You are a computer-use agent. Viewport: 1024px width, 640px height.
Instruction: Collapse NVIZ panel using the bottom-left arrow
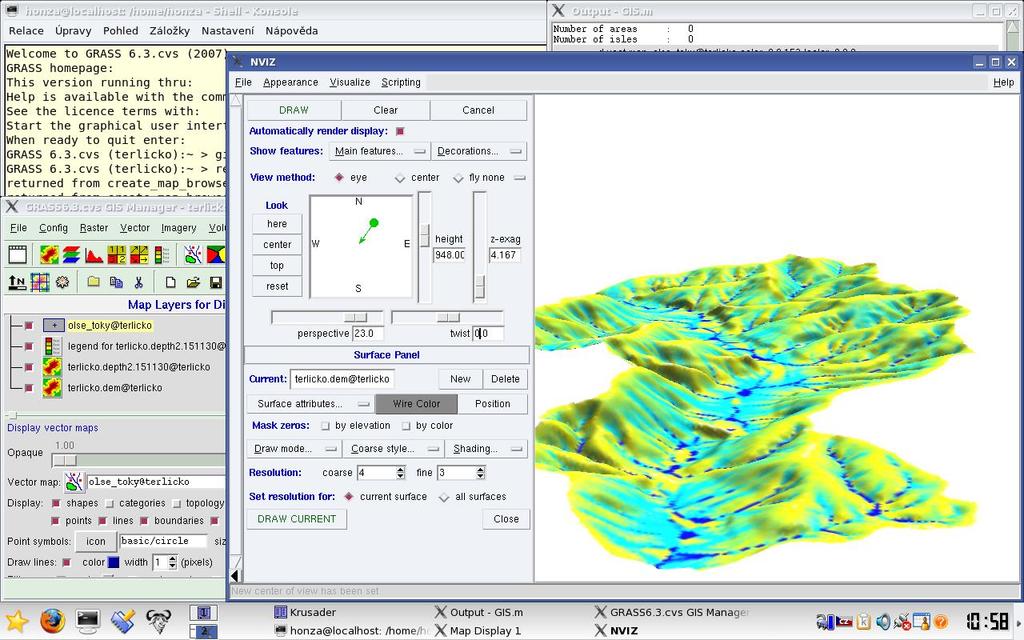click(x=234, y=575)
